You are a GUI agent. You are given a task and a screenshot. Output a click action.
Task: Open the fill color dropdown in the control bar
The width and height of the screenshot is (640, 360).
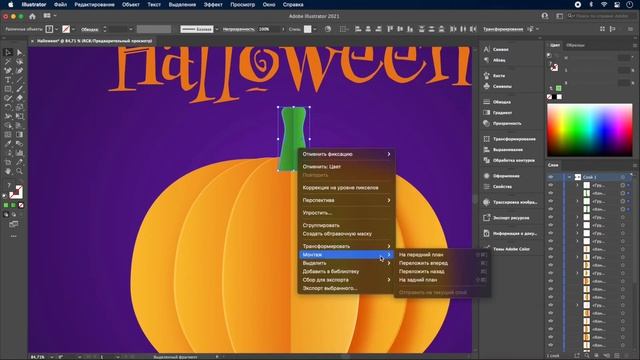[56, 29]
